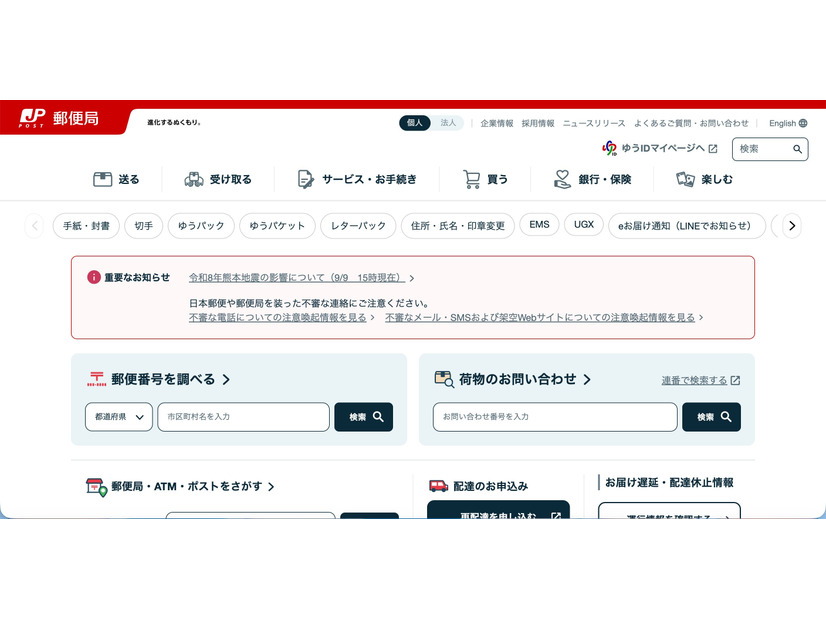Open ゆうIDマイページへ link
The height and width of the screenshot is (620, 826).
tap(663, 149)
